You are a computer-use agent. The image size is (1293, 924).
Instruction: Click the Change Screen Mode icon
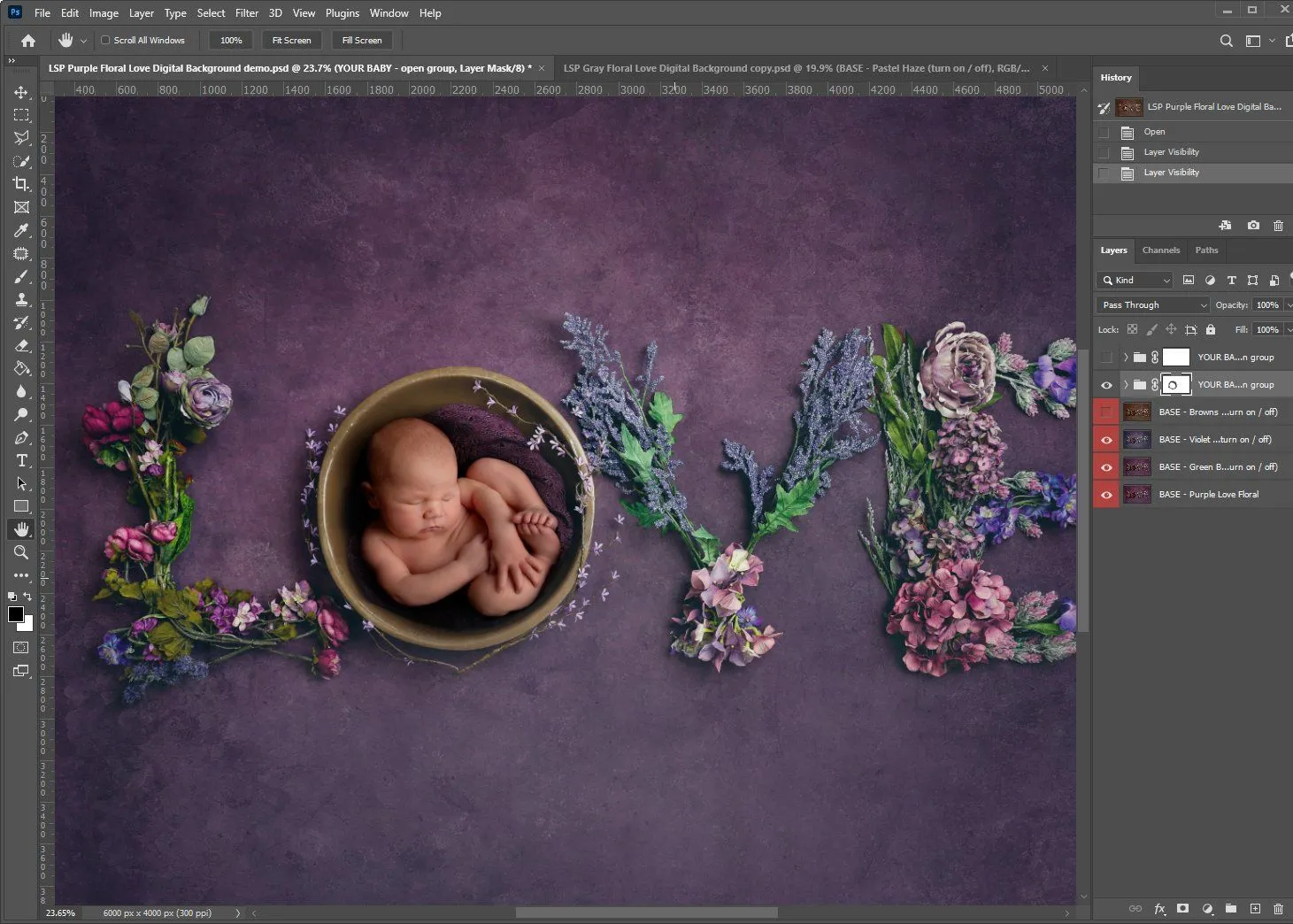tap(21, 671)
